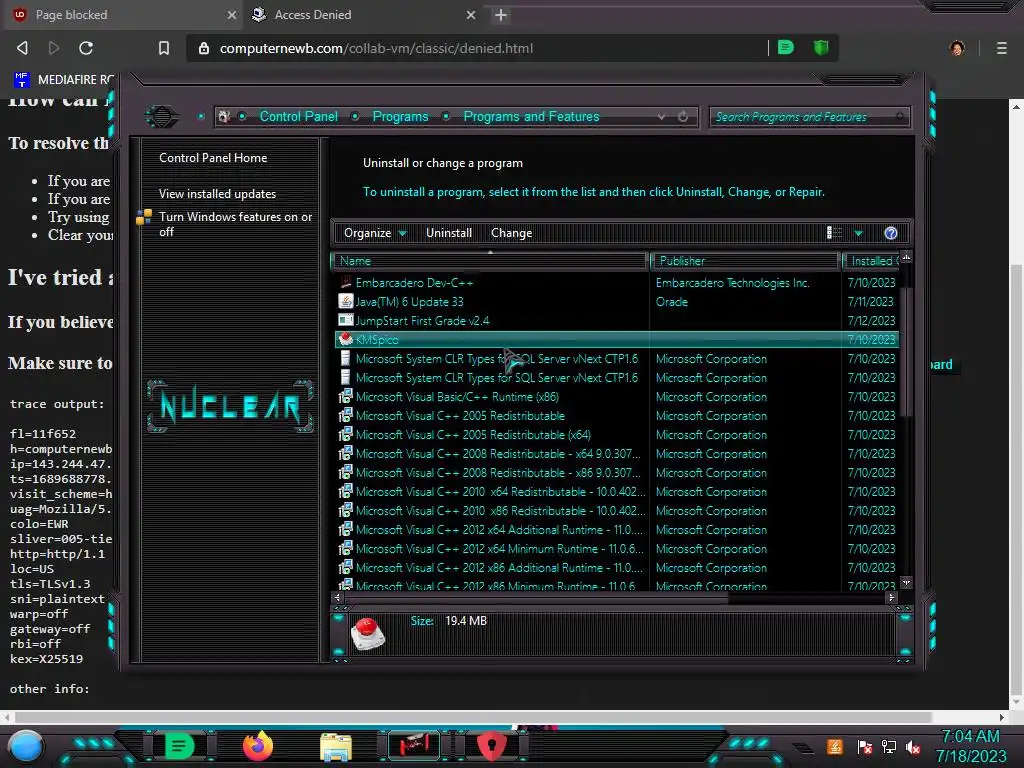
Task: Click the back orb in Programs and Features window
Action: tap(162, 117)
